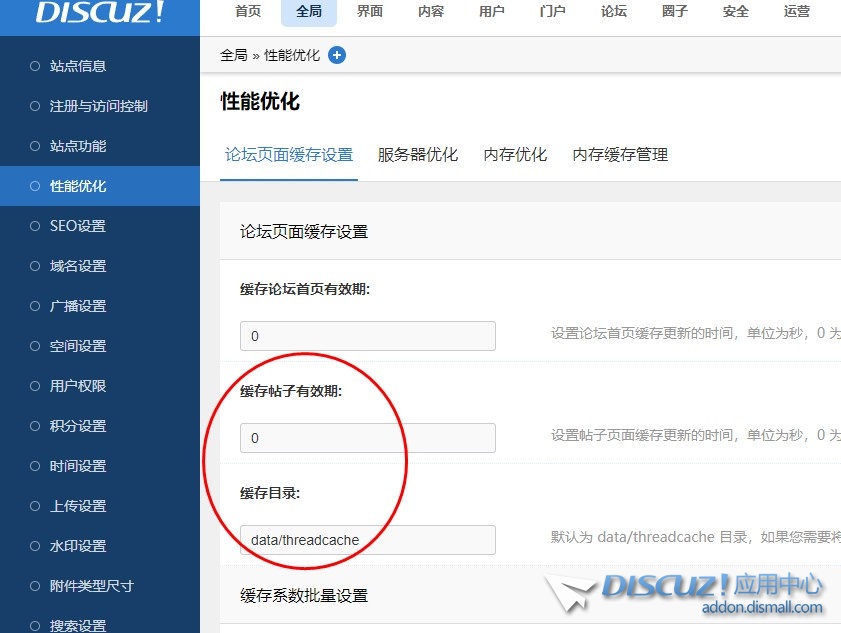Open SEO设置 from the sidebar
The image size is (841, 633).
78,226
